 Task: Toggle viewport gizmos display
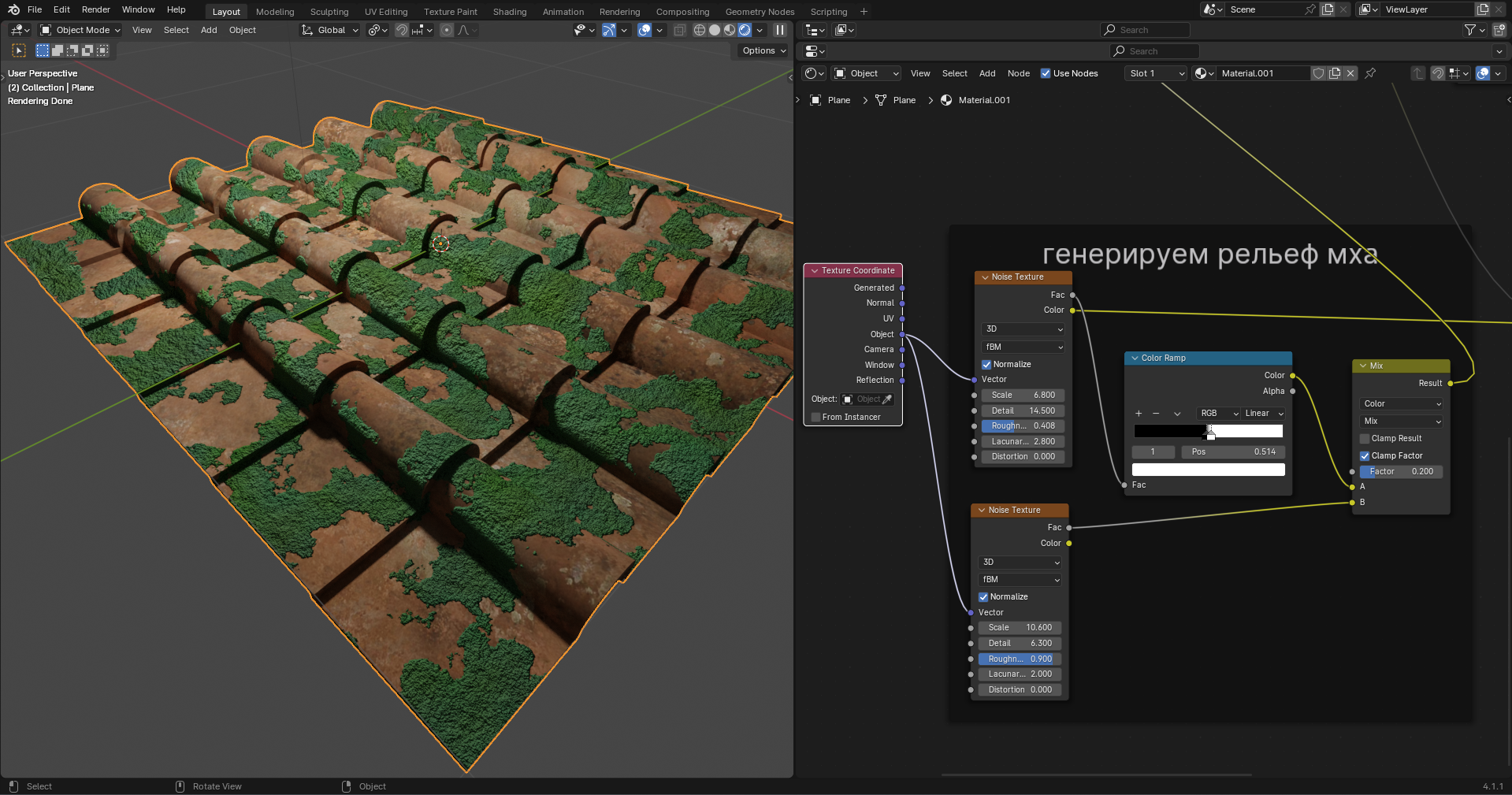tap(608, 30)
